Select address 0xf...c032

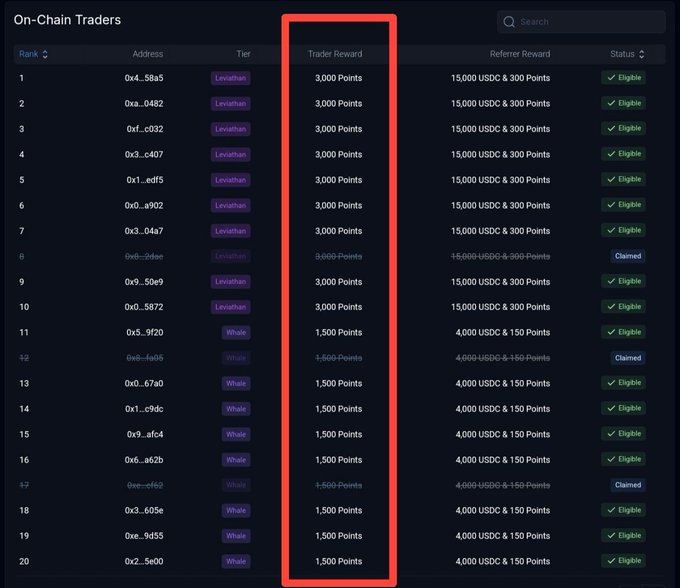pos(145,129)
